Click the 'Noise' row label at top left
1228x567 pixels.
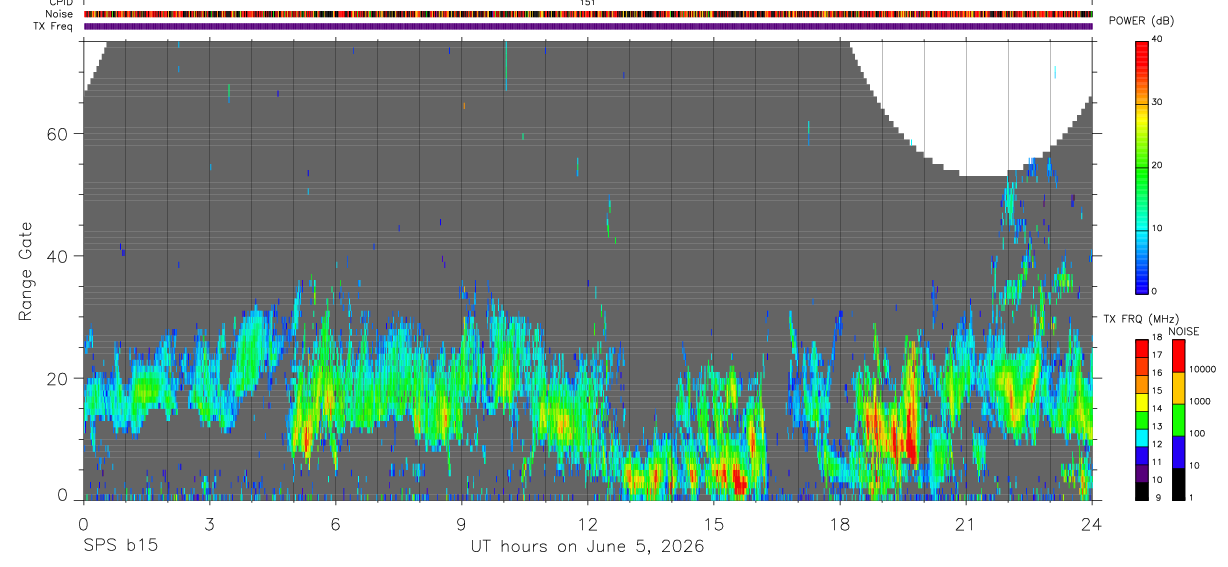(59, 15)
